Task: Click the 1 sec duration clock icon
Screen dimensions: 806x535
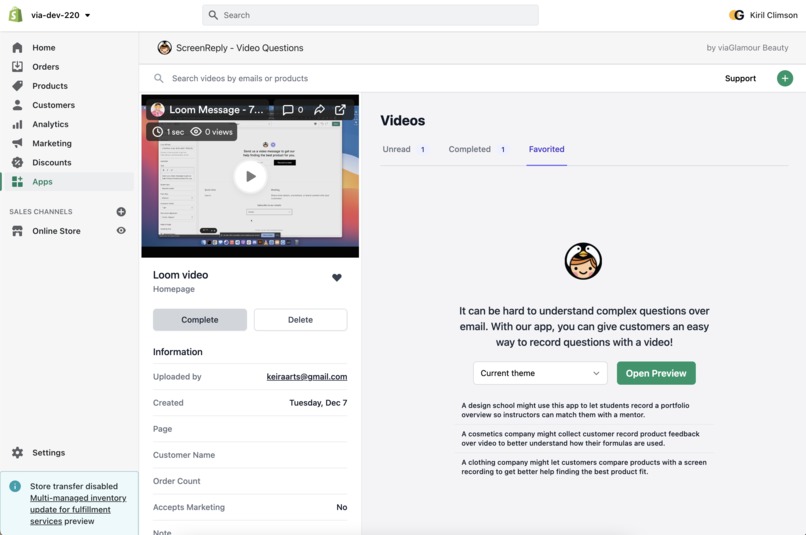Action: (x=158, y=132)
